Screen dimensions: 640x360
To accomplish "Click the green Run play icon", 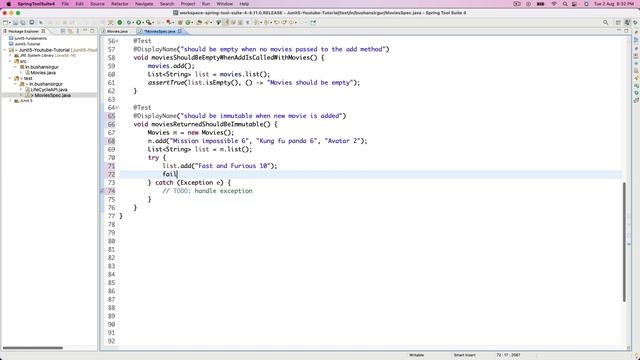I will pos(139,22).
